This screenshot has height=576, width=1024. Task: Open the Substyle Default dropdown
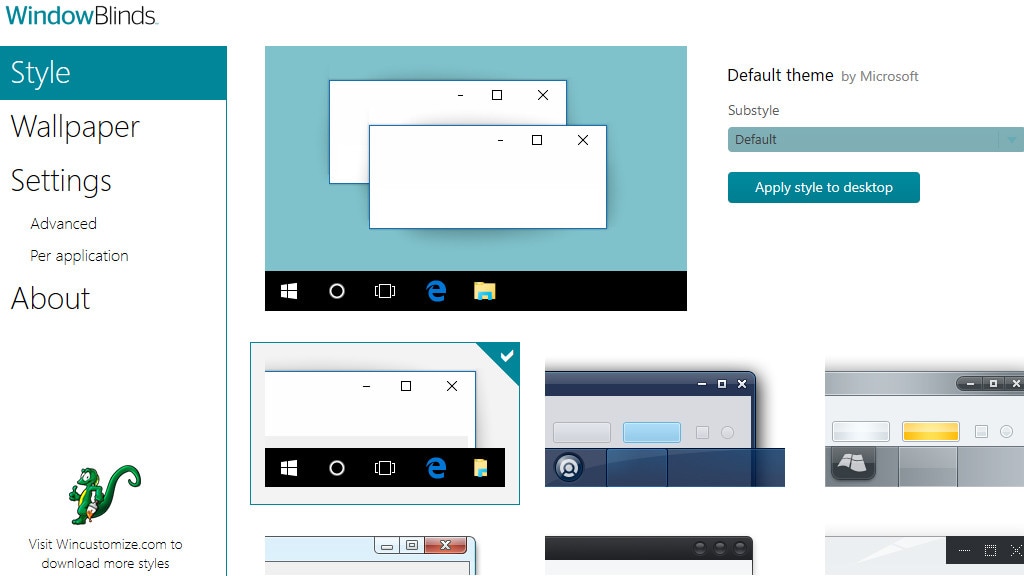[876, 139]
